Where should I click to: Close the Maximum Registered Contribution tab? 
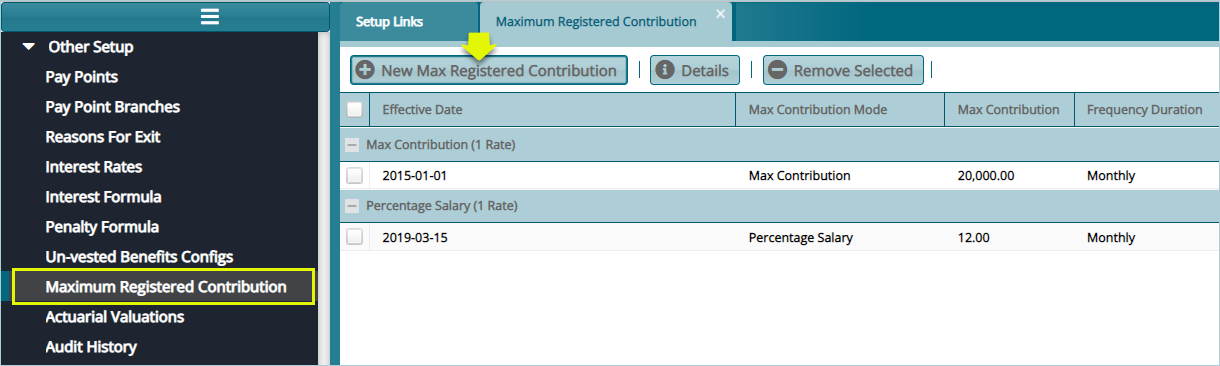pos(720,13)
